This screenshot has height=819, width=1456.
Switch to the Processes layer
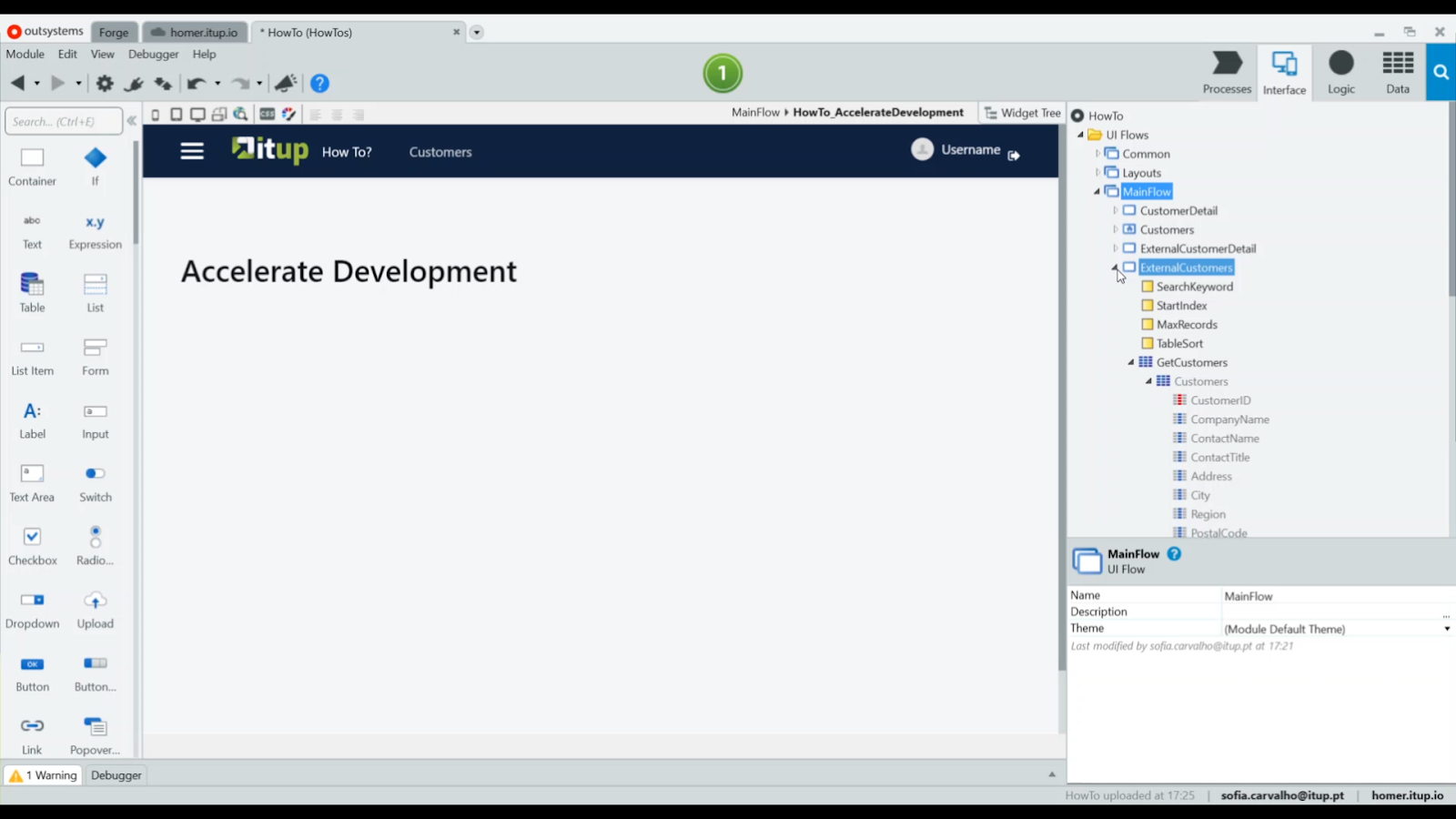point(1227,73)
